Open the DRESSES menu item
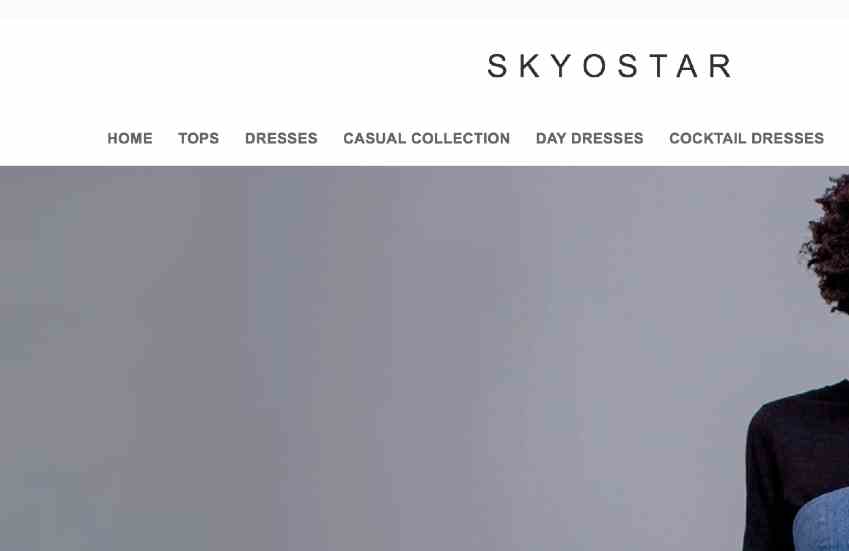 pyautogui.click(x=281, y=139)
